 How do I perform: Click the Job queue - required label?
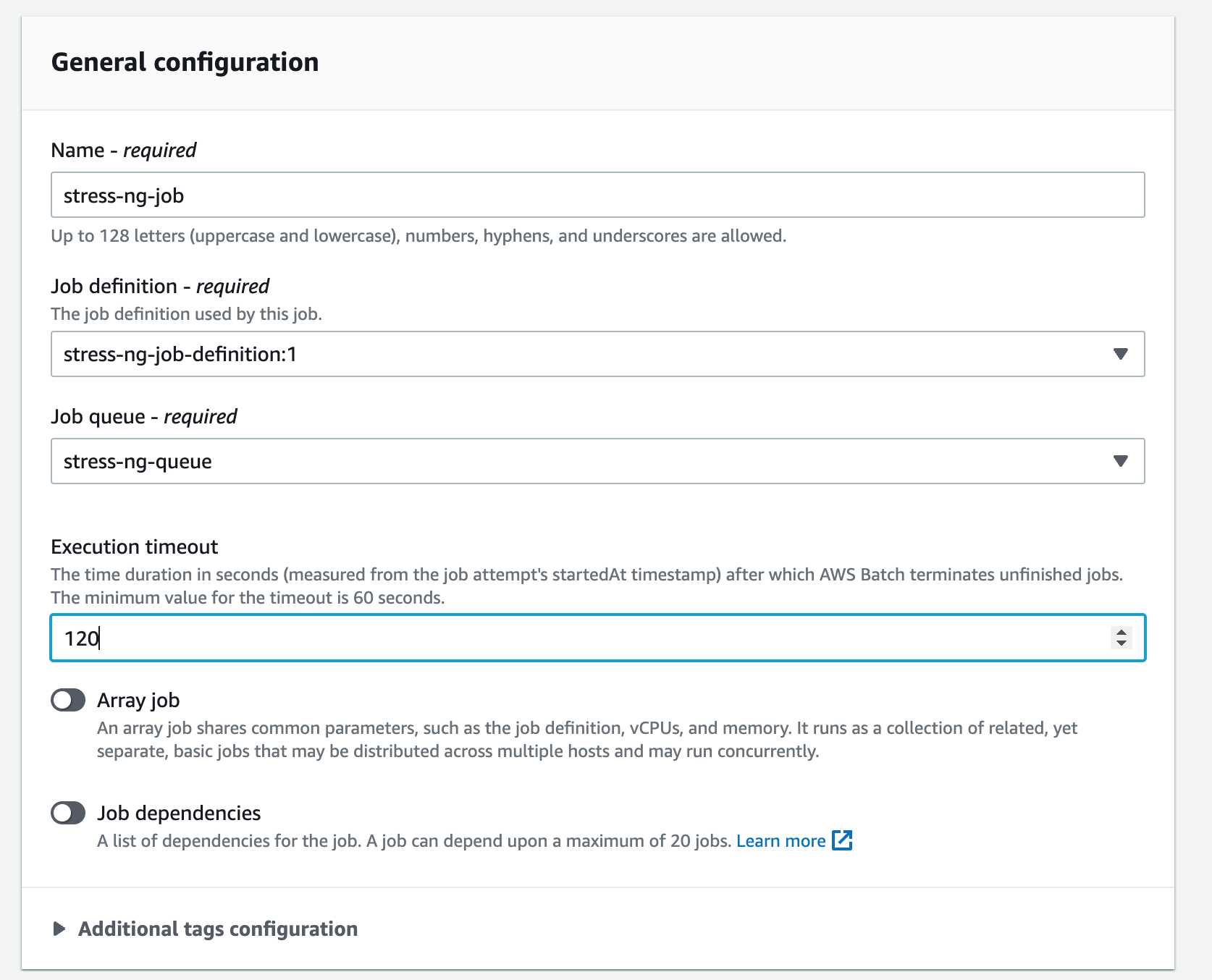(x=144, y=416)
